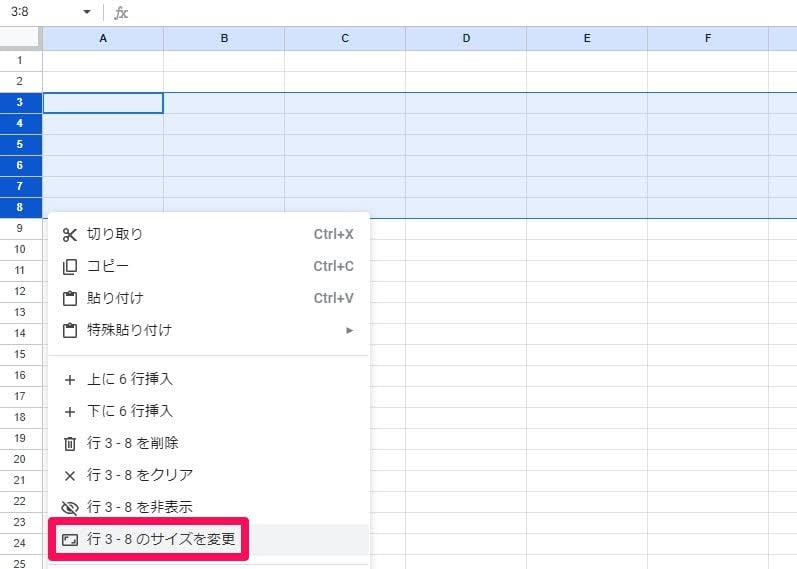Select row 18 header
This screenshot has width=797, height=569.
(x=20, y=417)
